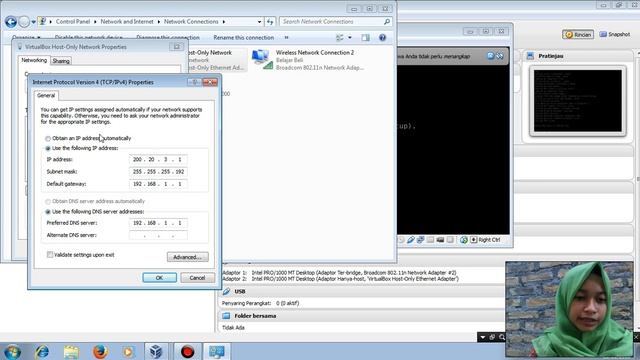This screenshot has width=640, height=360.
Task: Click Rincian button in VirtualBox Manager
Action: [578, 35]
